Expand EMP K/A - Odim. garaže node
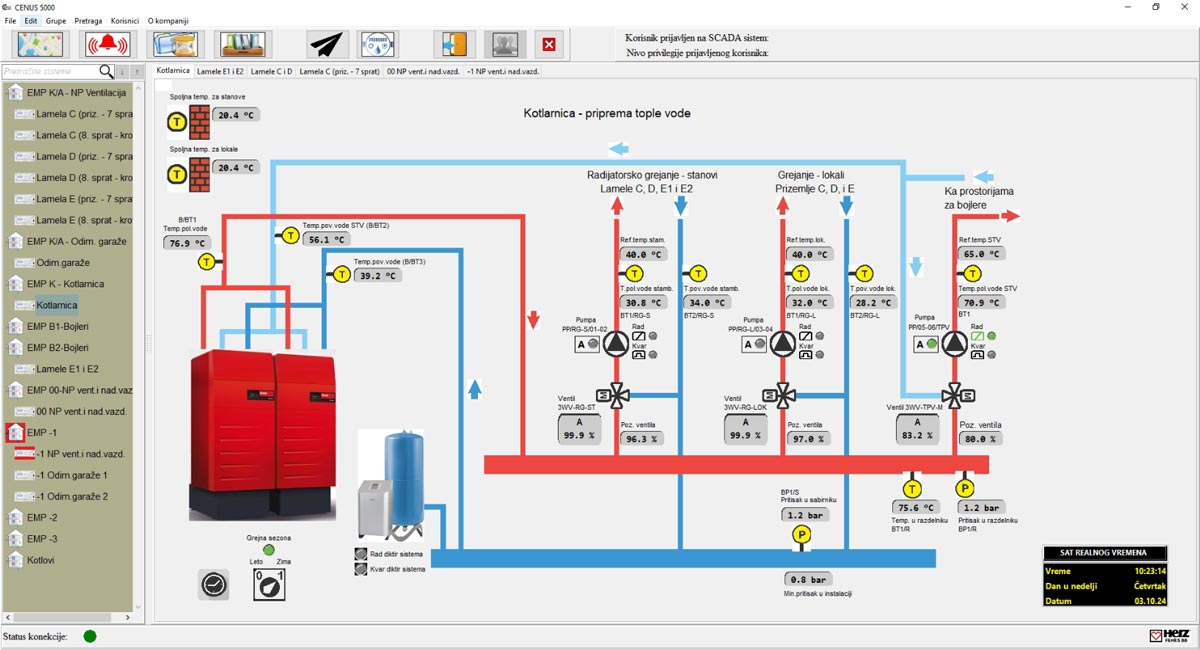This screenshot has width=1200, height=650. (15, 241)
